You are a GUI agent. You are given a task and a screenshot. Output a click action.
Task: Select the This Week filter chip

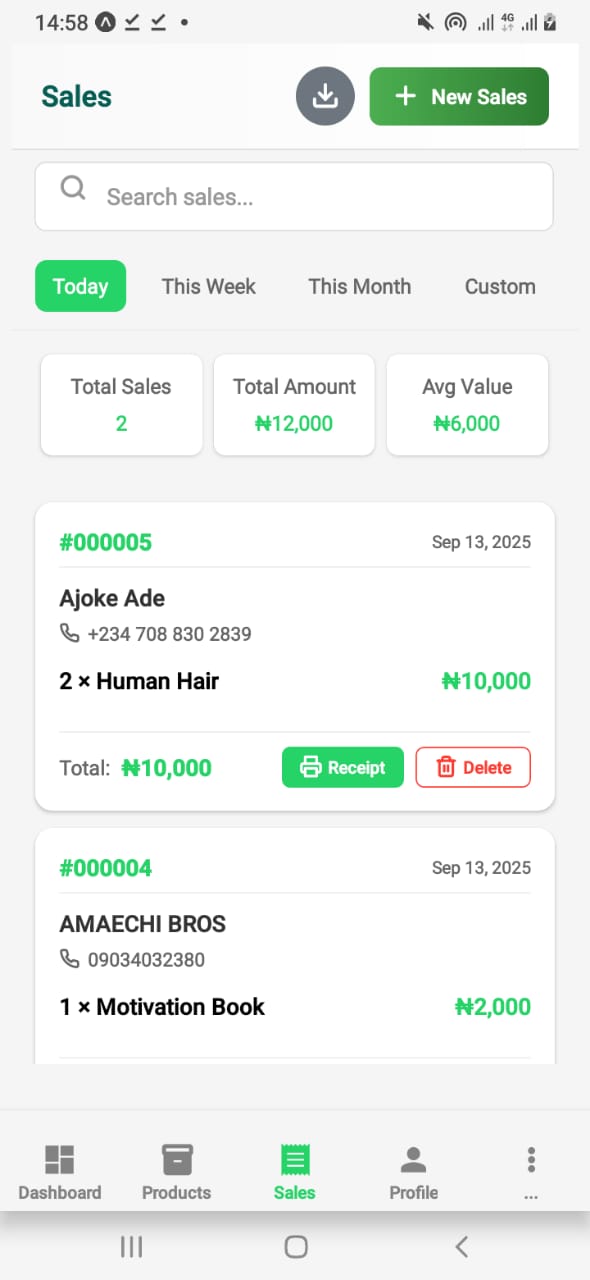(x=208, y=287)
